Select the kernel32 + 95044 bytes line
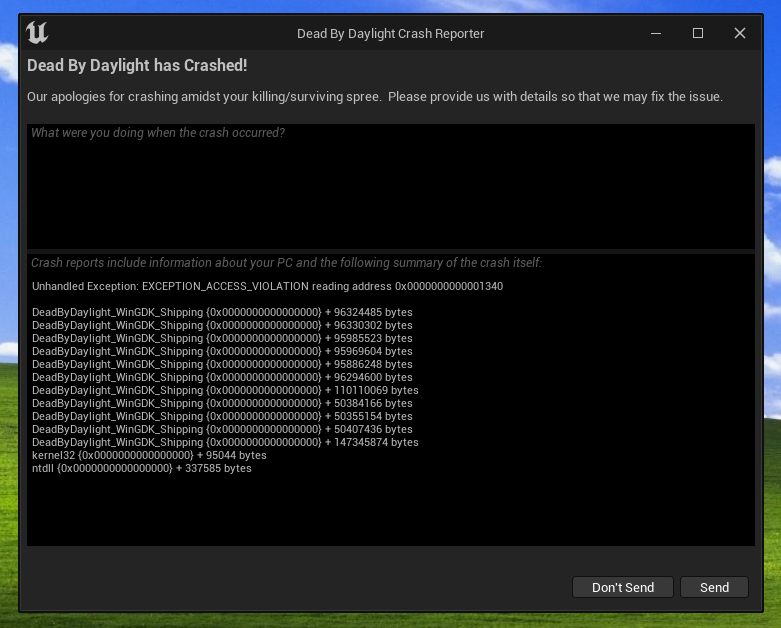Screen dimensions: 781x628 (149, 455)
